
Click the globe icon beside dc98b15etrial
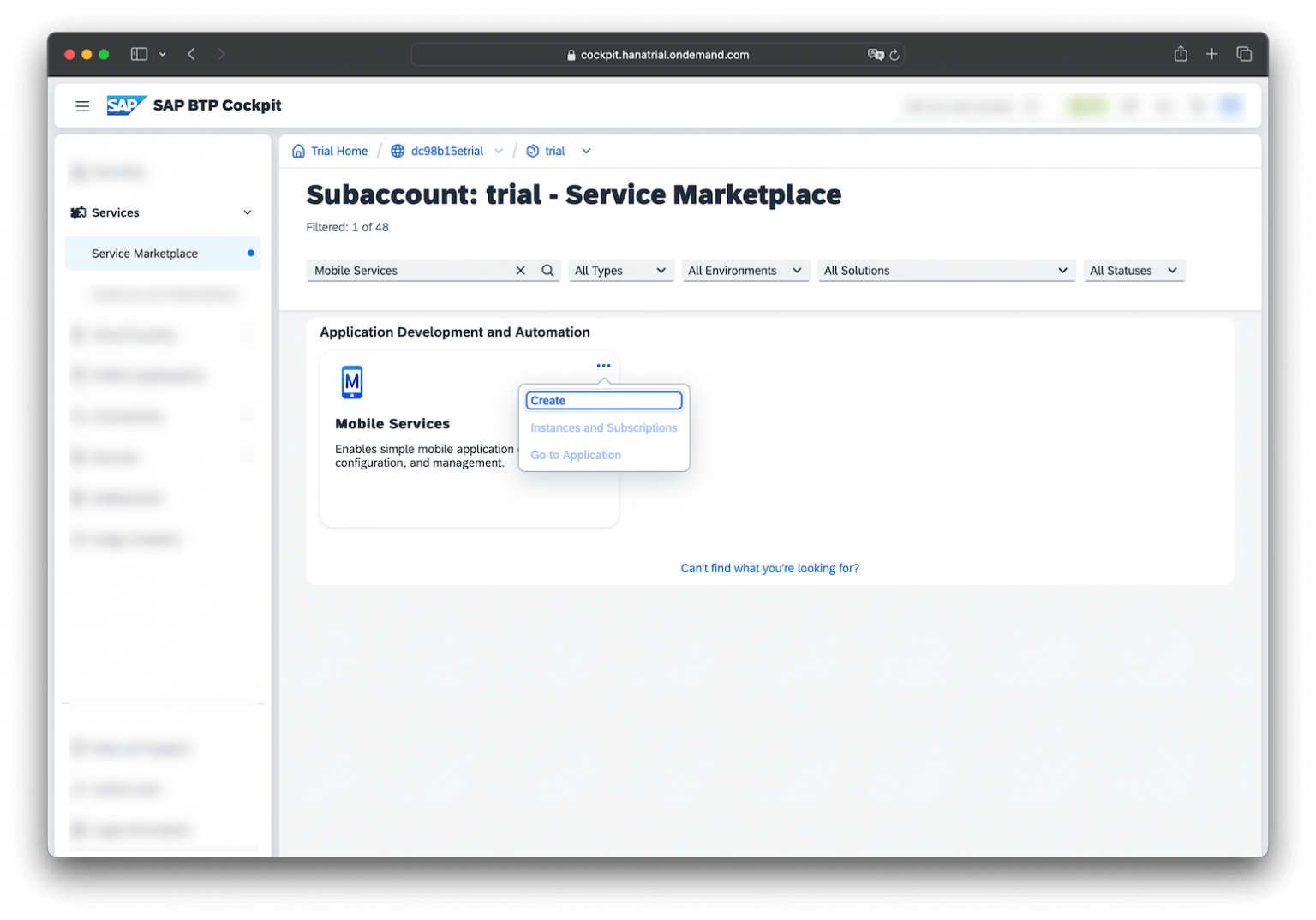click(x=398, y=151)
